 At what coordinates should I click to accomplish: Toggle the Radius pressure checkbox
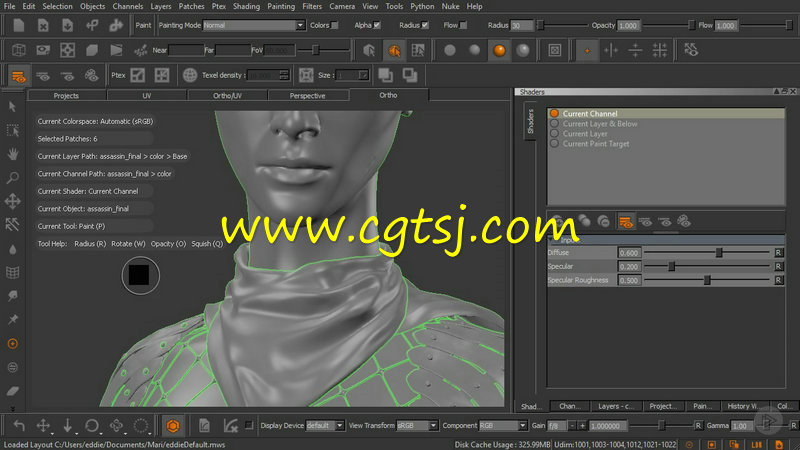coord(424,25)
